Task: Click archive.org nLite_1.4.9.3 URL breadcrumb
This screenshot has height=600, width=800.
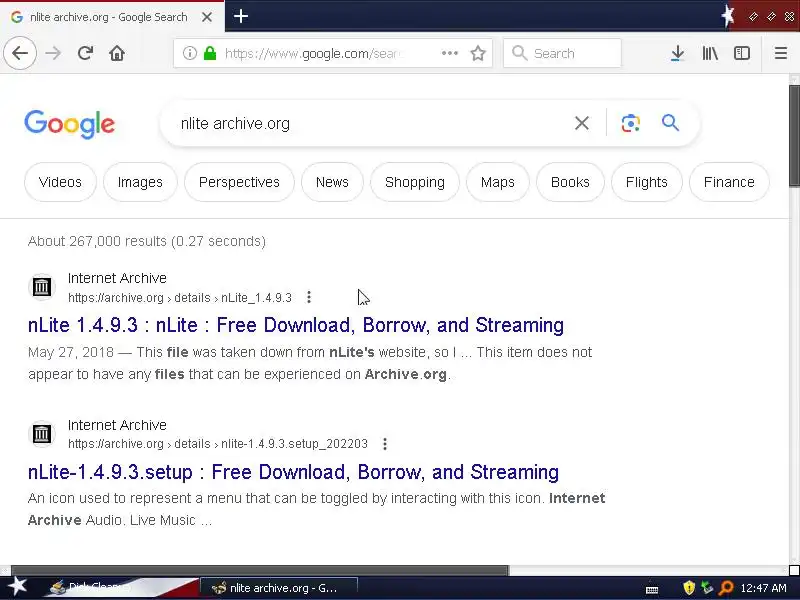Action: [x=180, y=297]
